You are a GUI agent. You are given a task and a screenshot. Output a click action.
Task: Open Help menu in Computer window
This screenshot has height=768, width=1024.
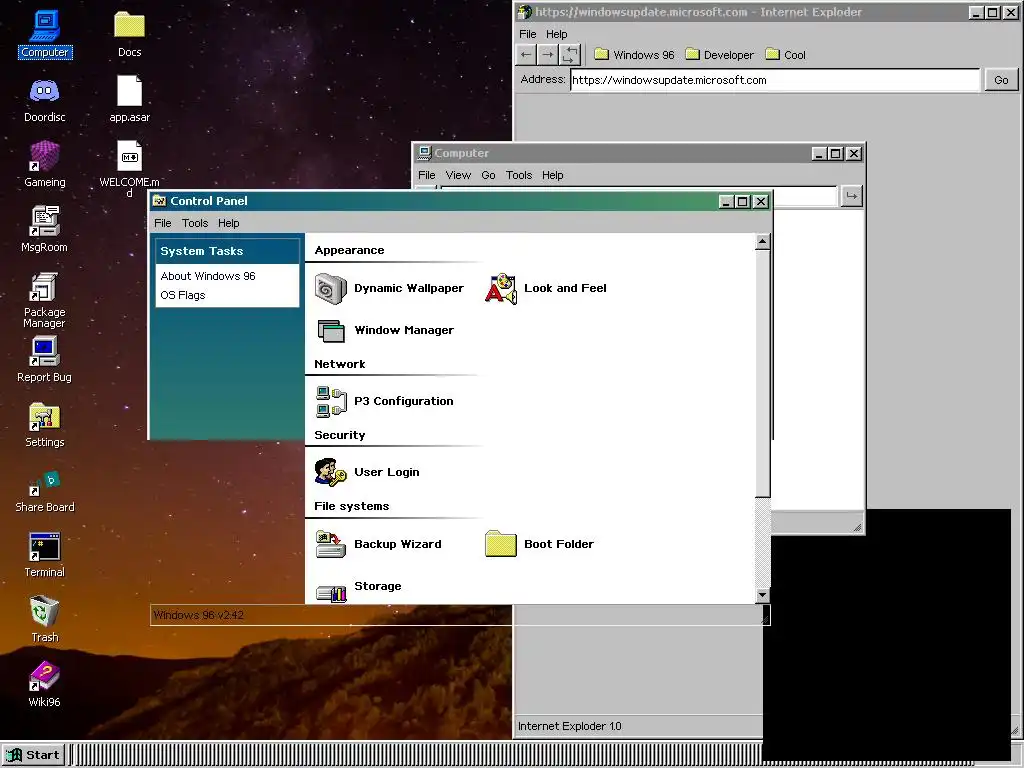tap(552, 175)
